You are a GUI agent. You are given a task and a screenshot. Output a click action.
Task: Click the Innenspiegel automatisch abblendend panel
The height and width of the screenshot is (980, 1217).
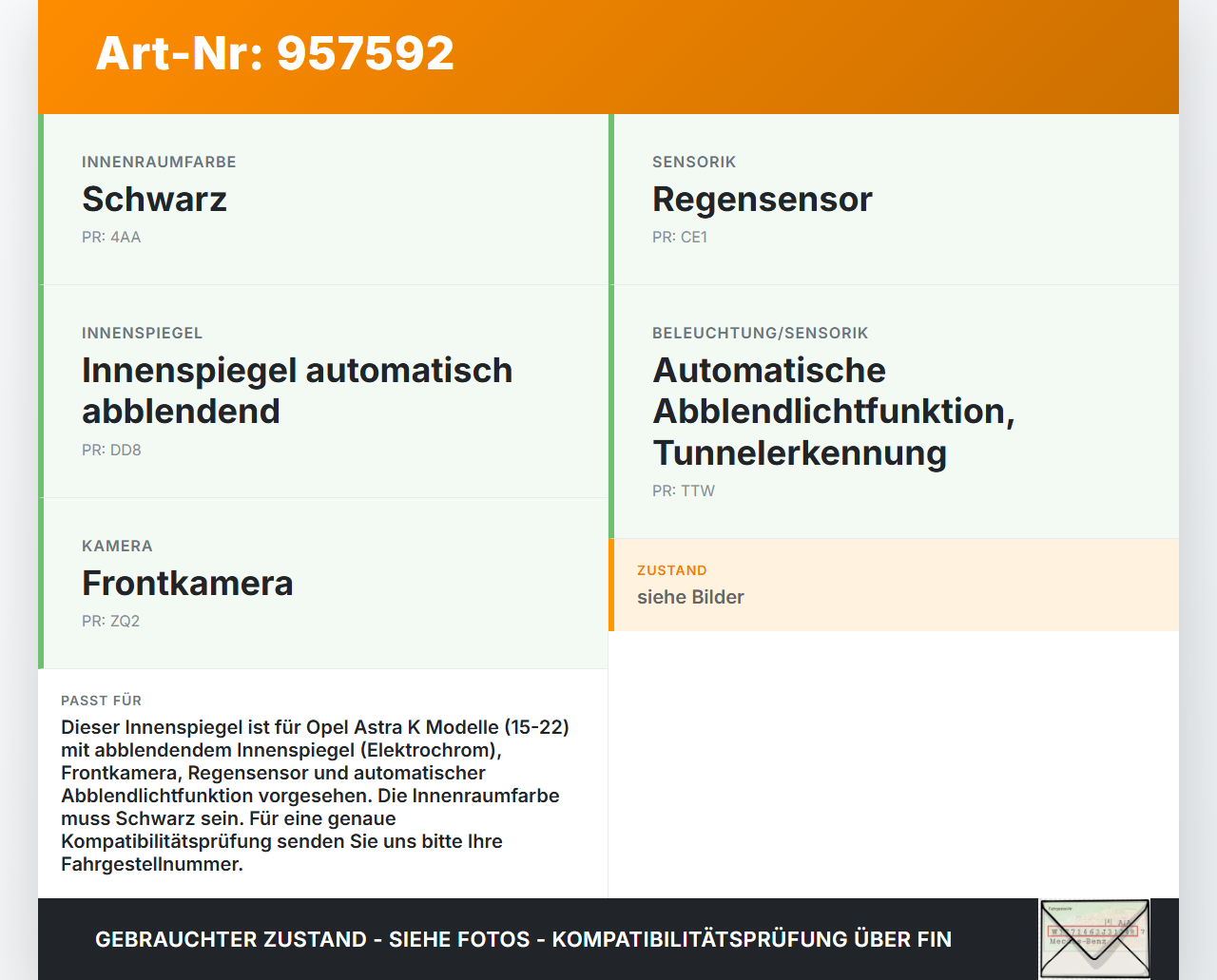point(323,390)
